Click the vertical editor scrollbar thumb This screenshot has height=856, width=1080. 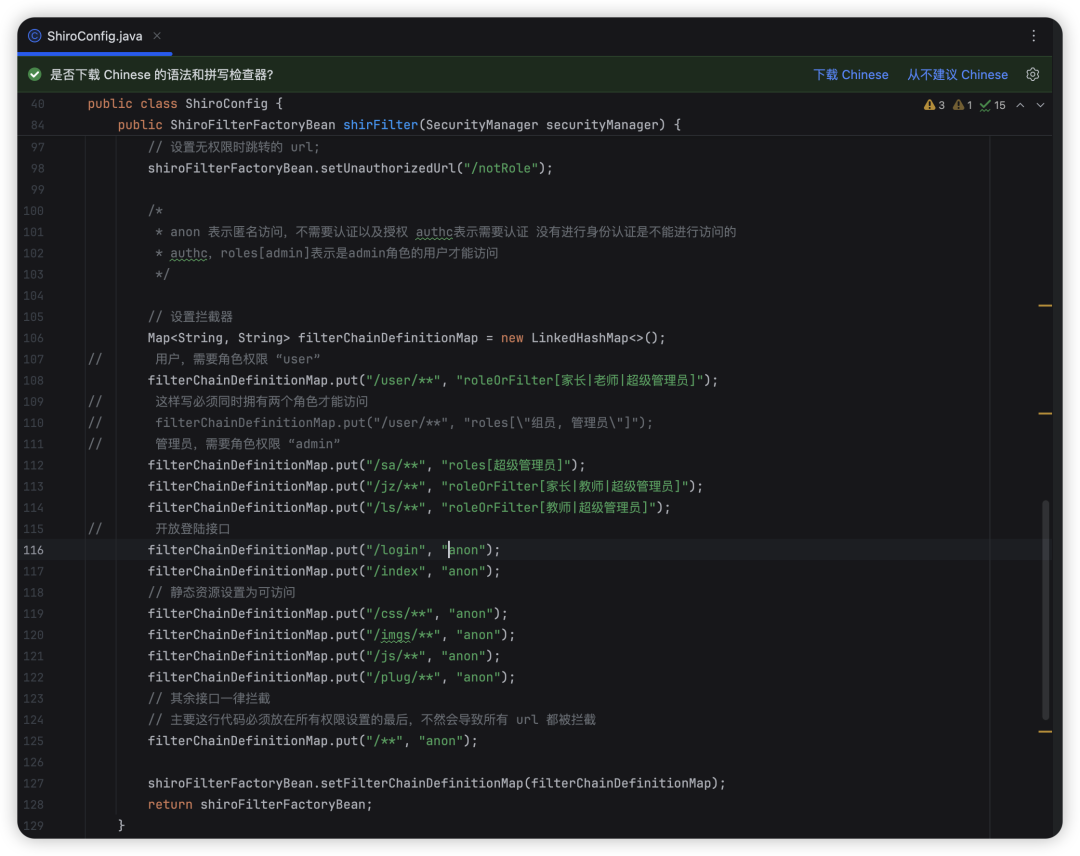tap(1046, 610)
